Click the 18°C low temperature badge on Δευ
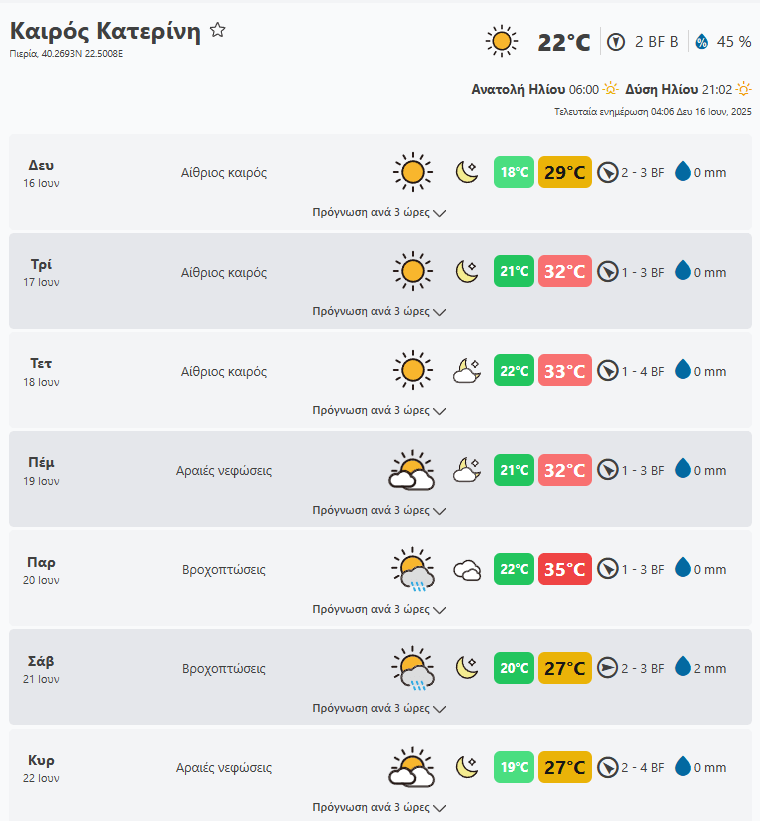760x821 pixels. click(x=514, y=172)
